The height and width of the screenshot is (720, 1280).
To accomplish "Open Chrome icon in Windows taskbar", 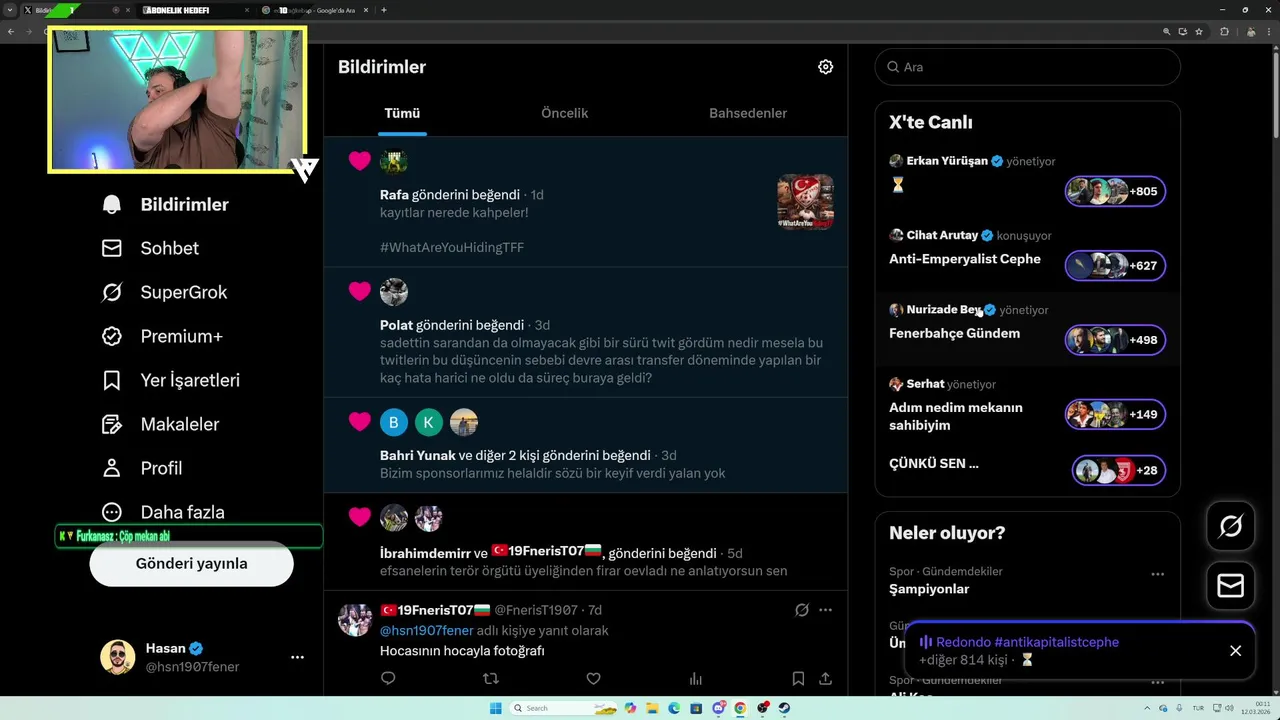I will [x=740, y=708].
